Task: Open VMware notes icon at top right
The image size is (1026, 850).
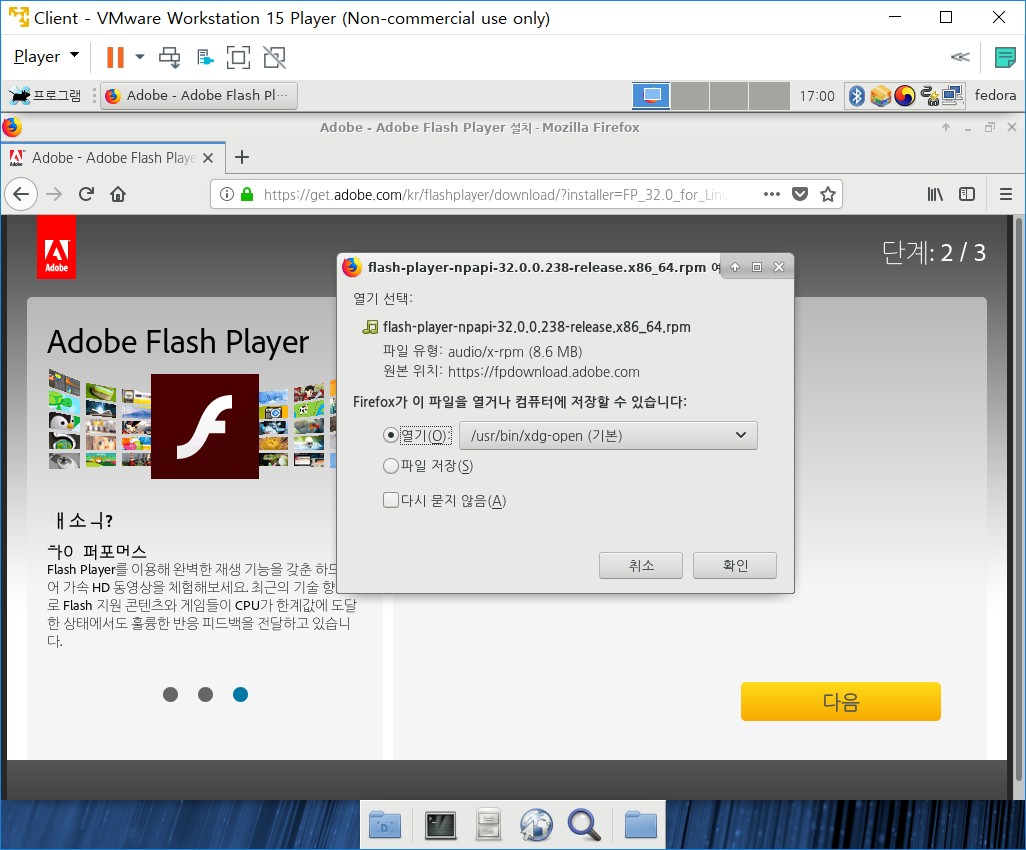Action: [1004, 58]
